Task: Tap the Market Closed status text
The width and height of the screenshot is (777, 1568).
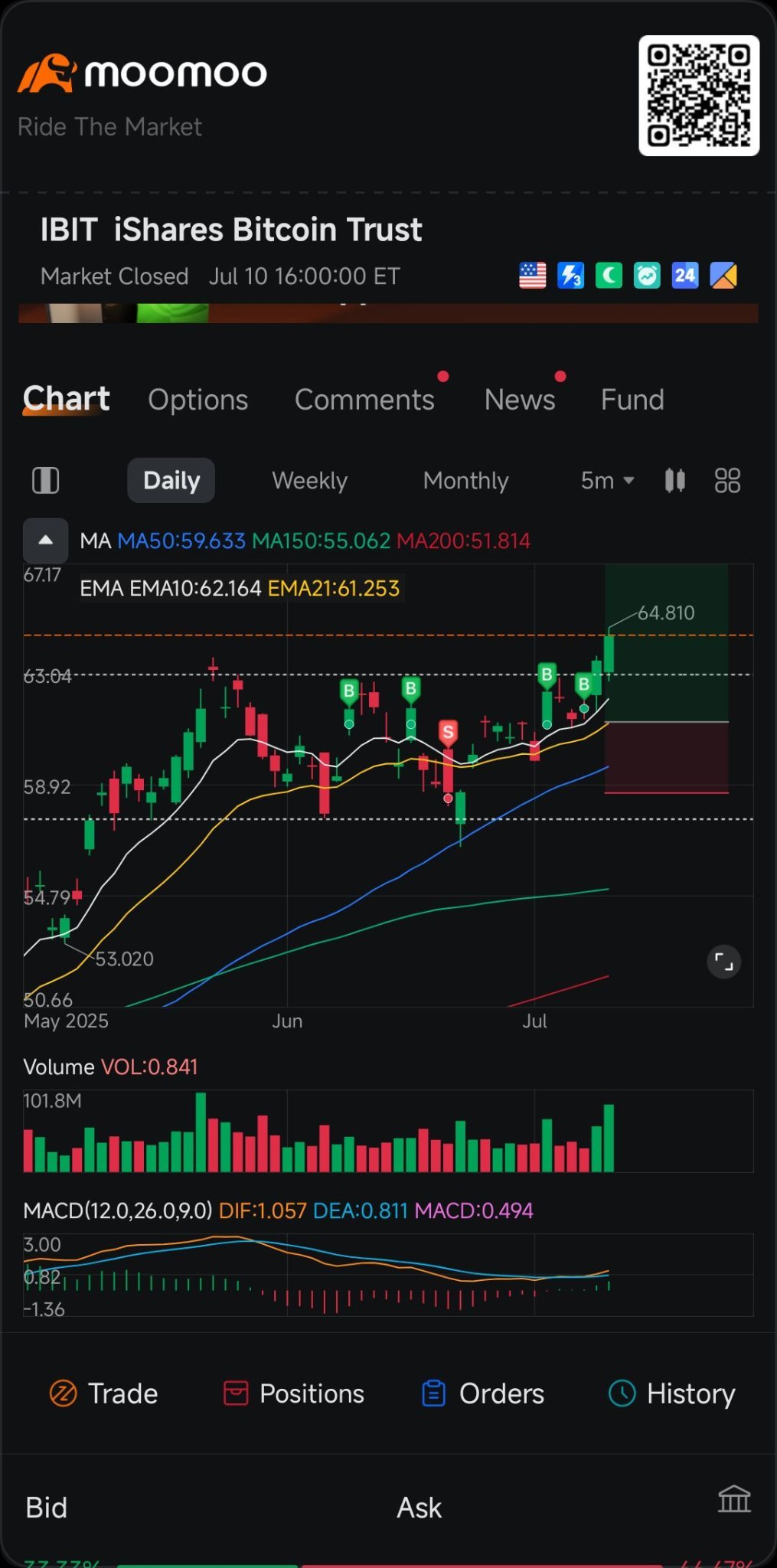Action: [115, 276]
